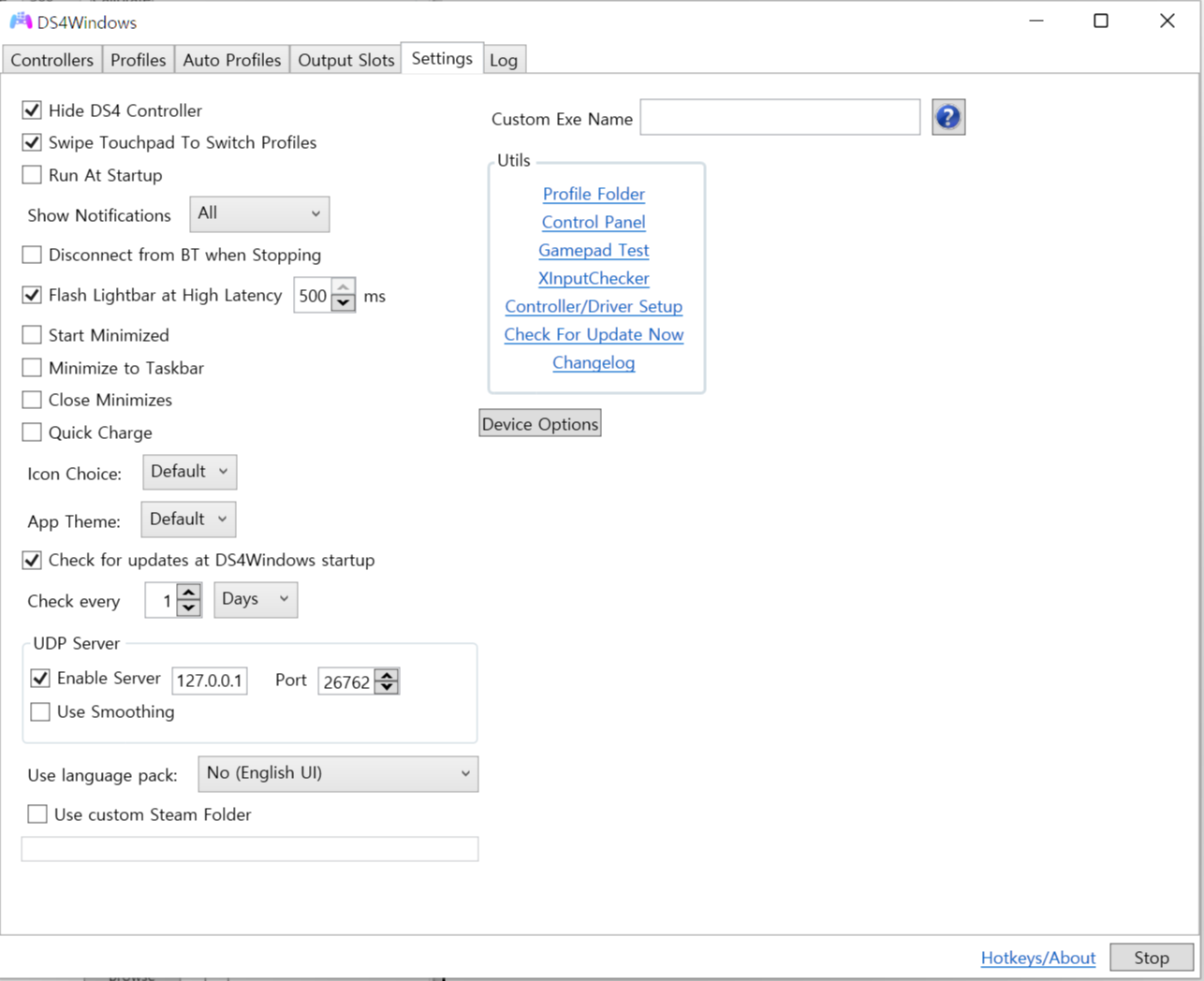
Task: Click the DS4Windows app icon in title bar
Action: (21, 21)
